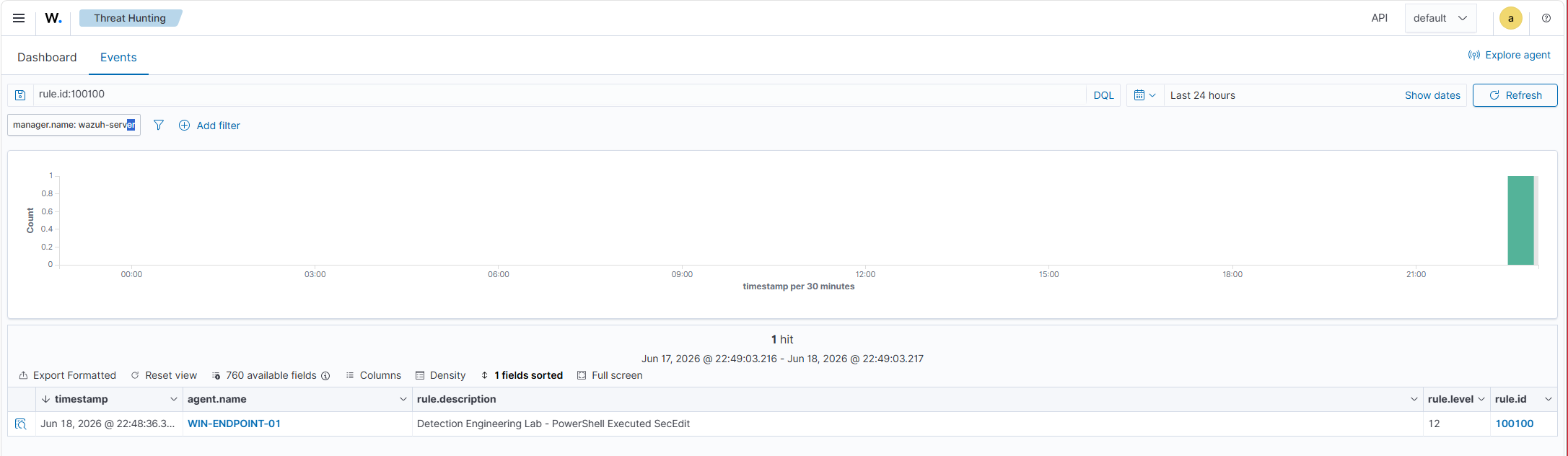Open the Columns selector
1568x456 pixels.
coord(373,375)
